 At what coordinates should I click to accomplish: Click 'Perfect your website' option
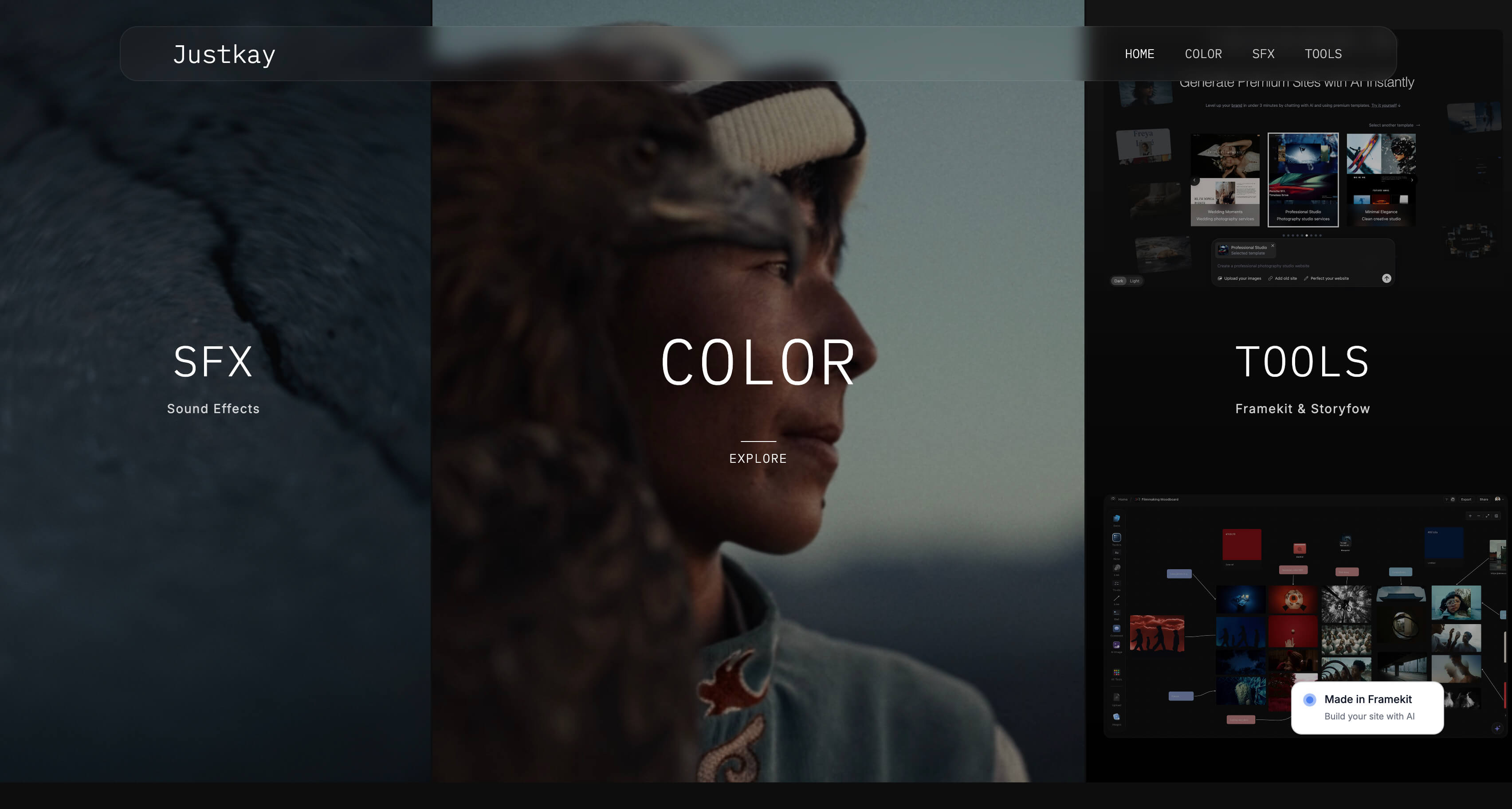coord(1327,279)
